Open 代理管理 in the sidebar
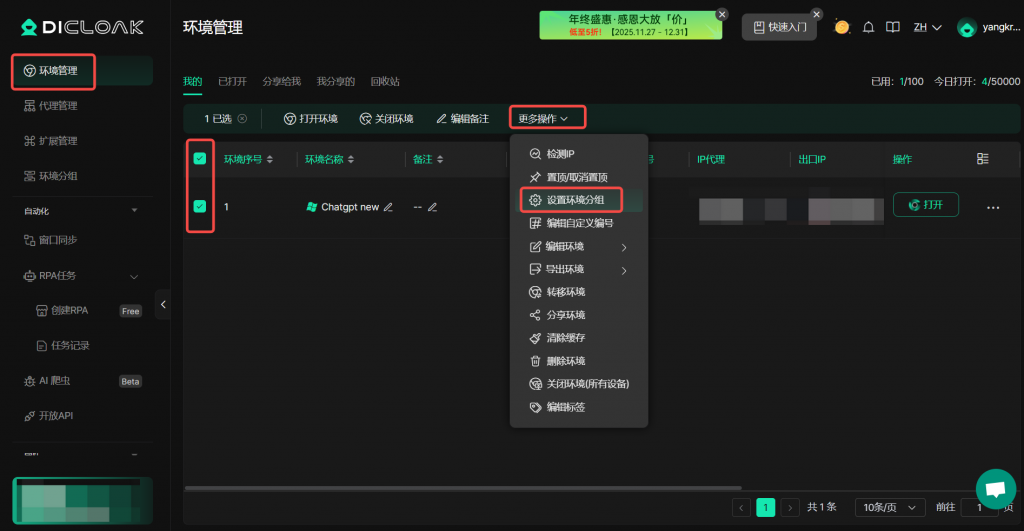This screenshot has height=531, width=1024. 58,106
